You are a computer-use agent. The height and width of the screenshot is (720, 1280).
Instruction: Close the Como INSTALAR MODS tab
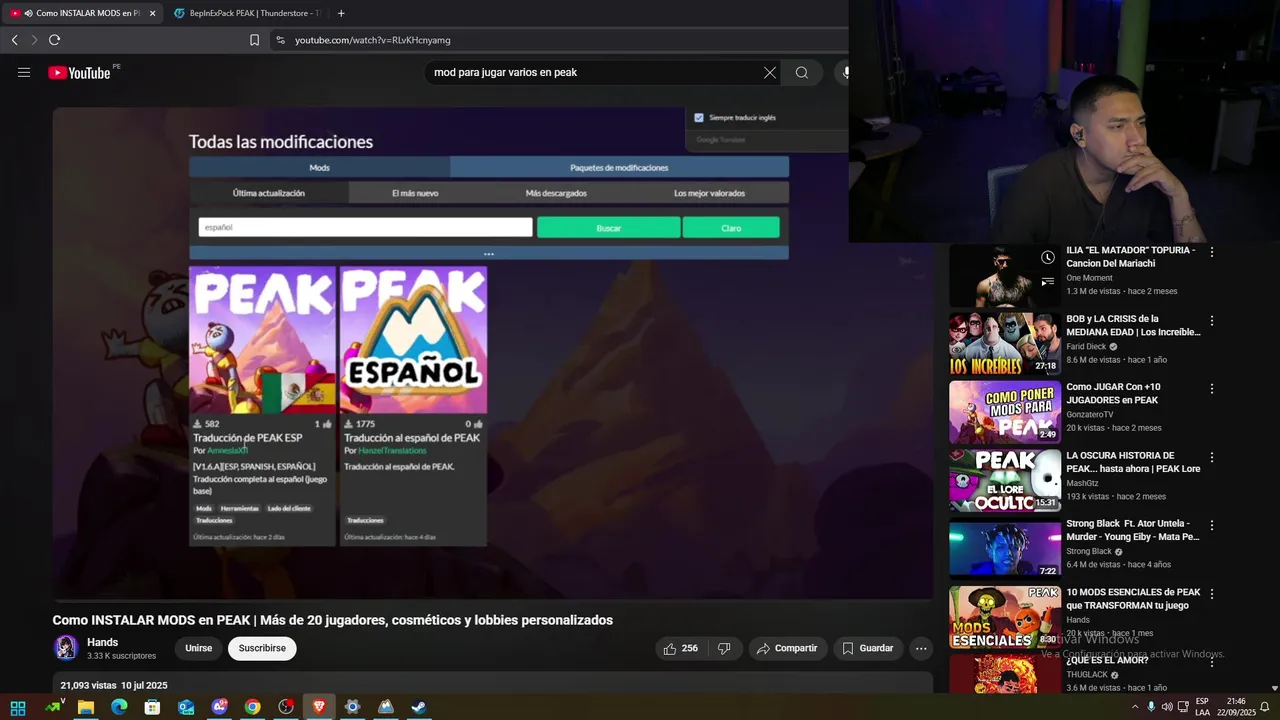coord(153,13)
